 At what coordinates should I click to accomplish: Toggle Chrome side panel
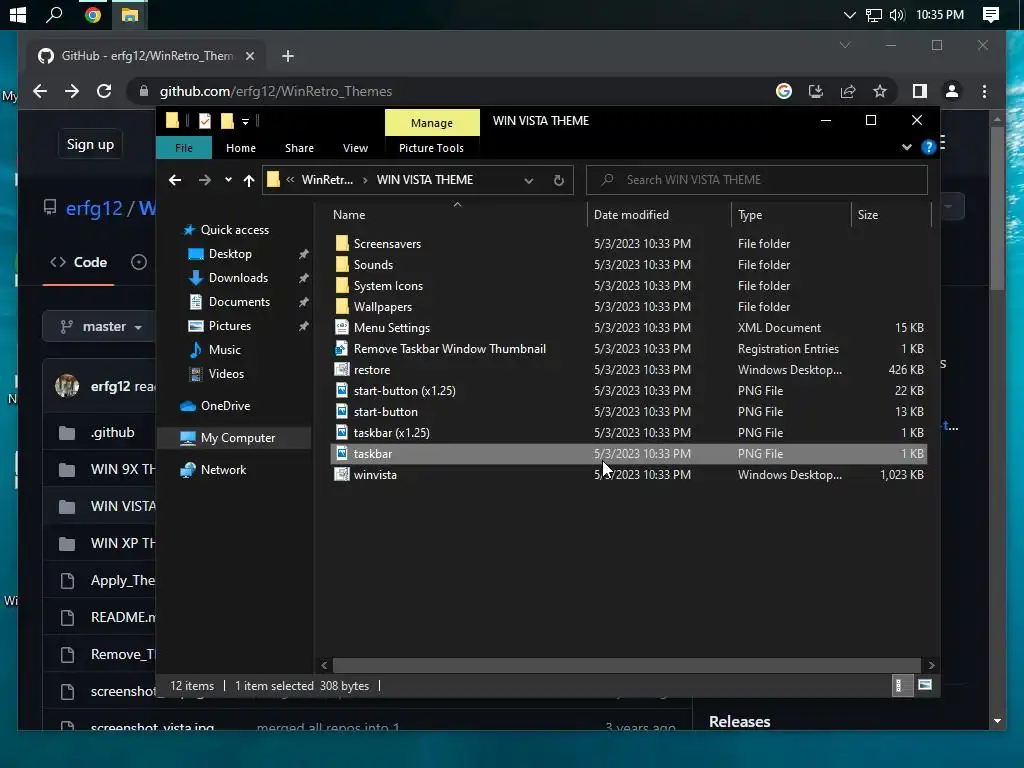tap(920, 91)
